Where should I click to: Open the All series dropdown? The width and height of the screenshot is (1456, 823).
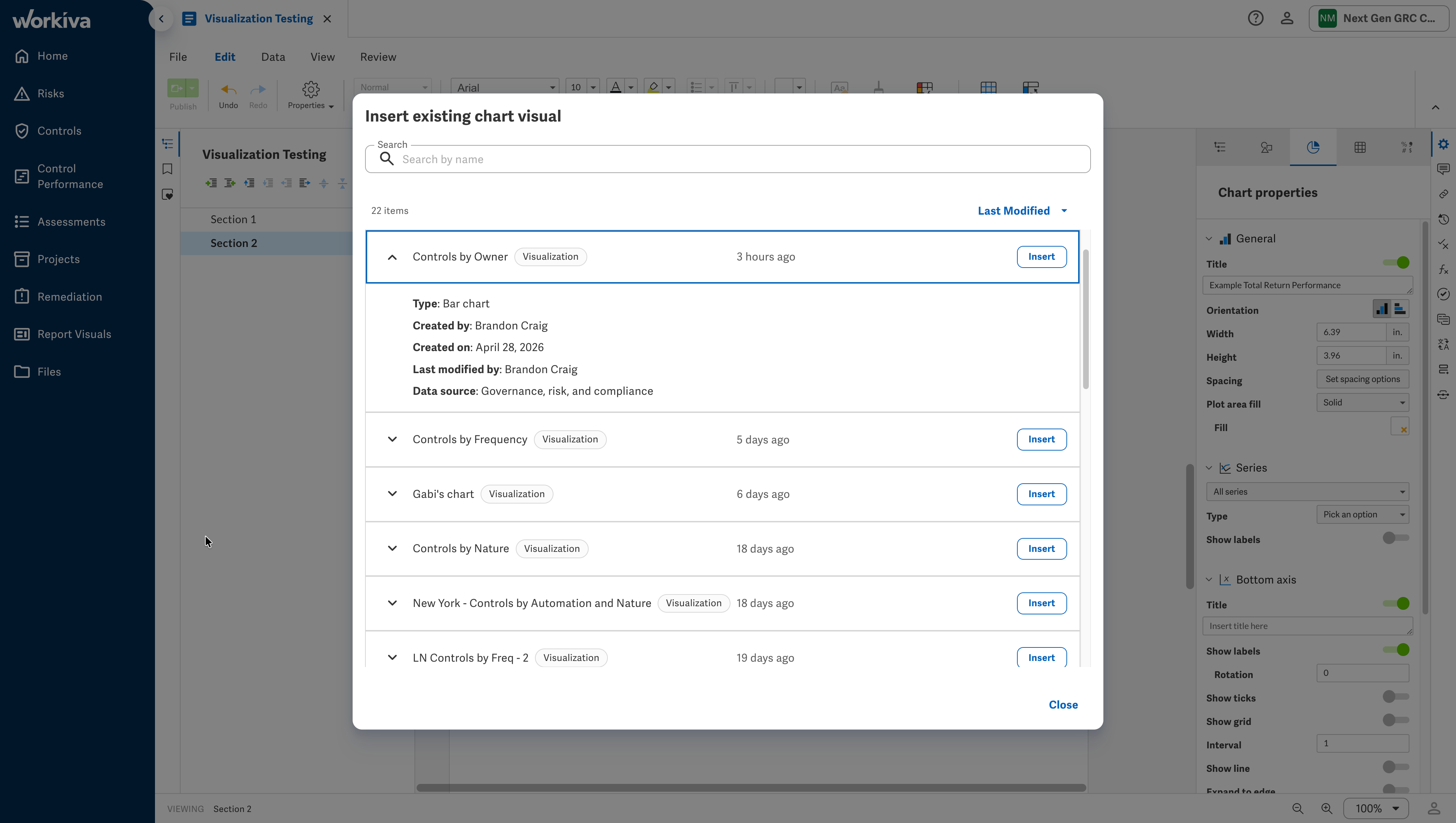tap(1307, 492)
